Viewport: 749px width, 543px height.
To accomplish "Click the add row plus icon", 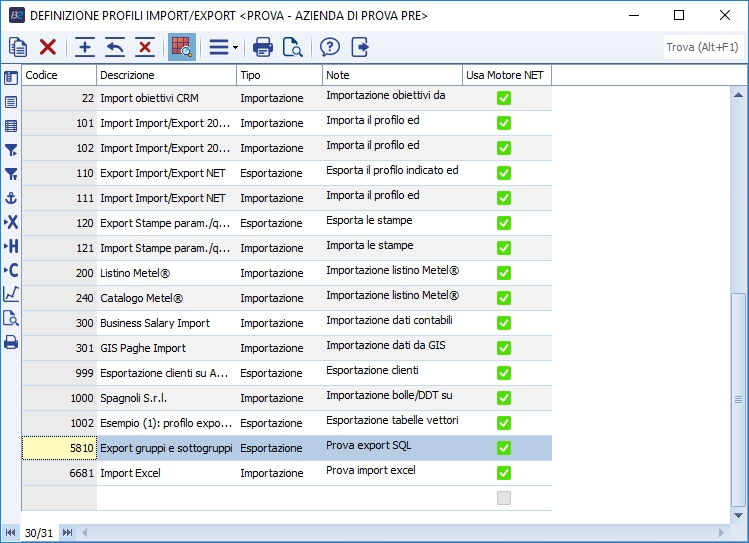I will [x=85, y=47].
